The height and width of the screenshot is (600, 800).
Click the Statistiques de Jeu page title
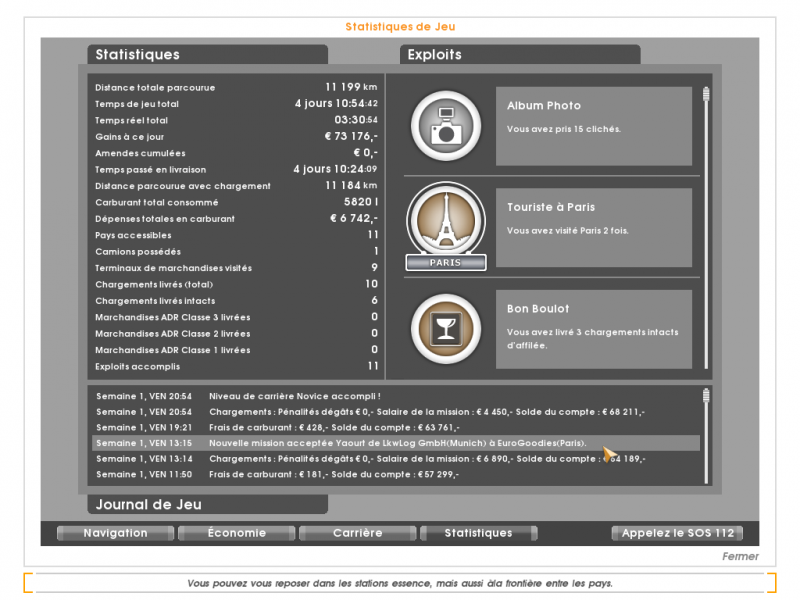point(400,27)
